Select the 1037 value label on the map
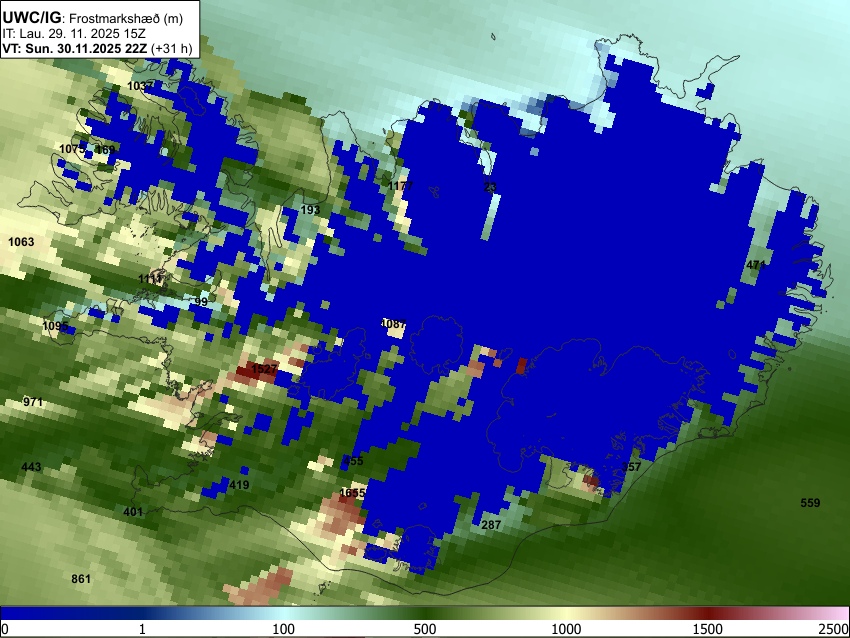 click(x=140, y=86)
